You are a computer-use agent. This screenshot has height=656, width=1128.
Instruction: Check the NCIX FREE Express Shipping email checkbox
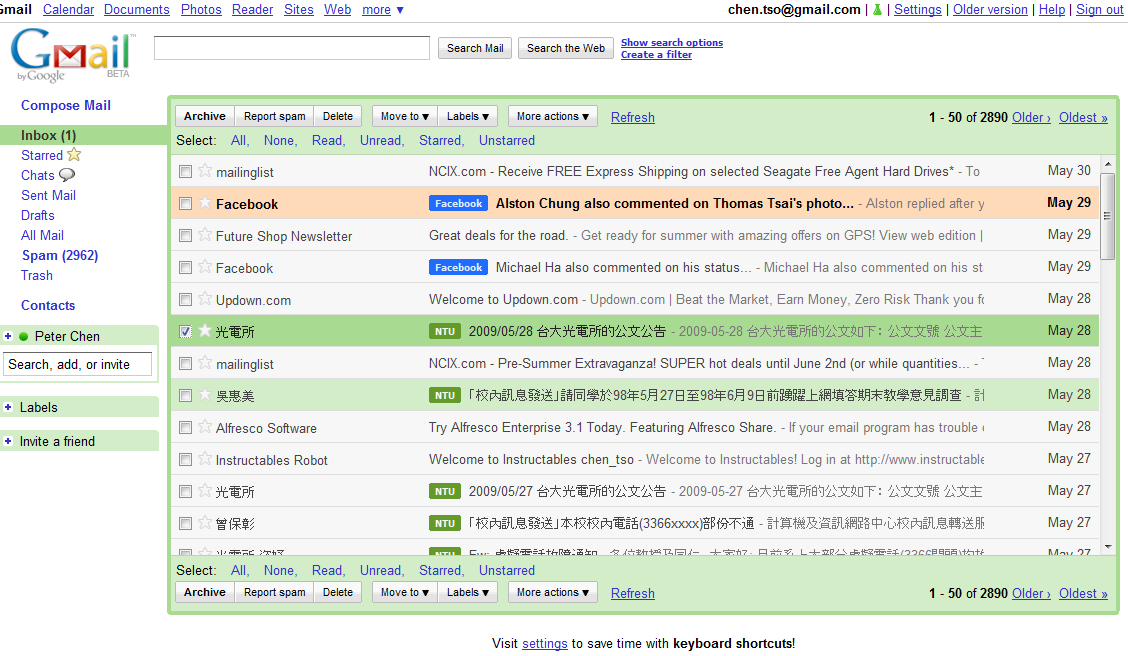[x=186, y=172]
